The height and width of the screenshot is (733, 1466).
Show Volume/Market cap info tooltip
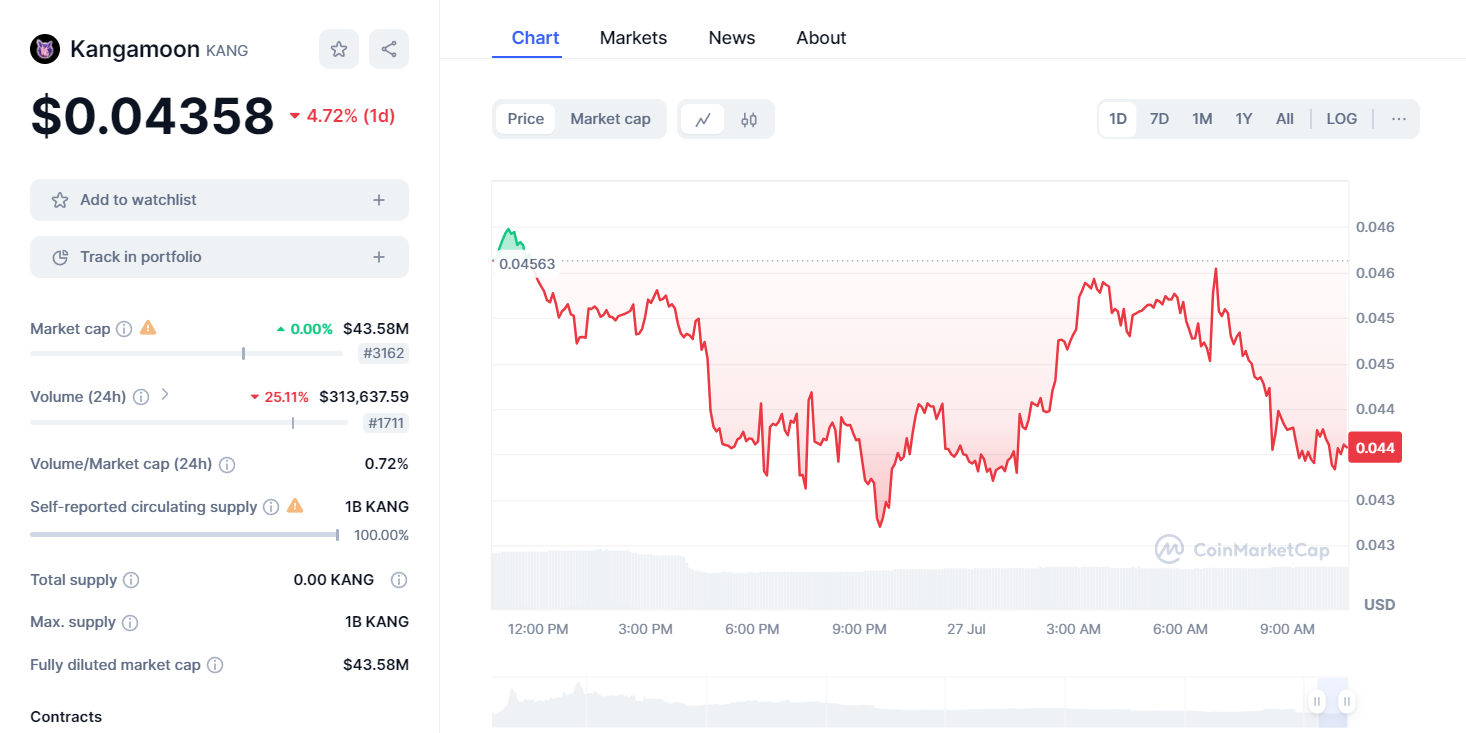(227, 464)
